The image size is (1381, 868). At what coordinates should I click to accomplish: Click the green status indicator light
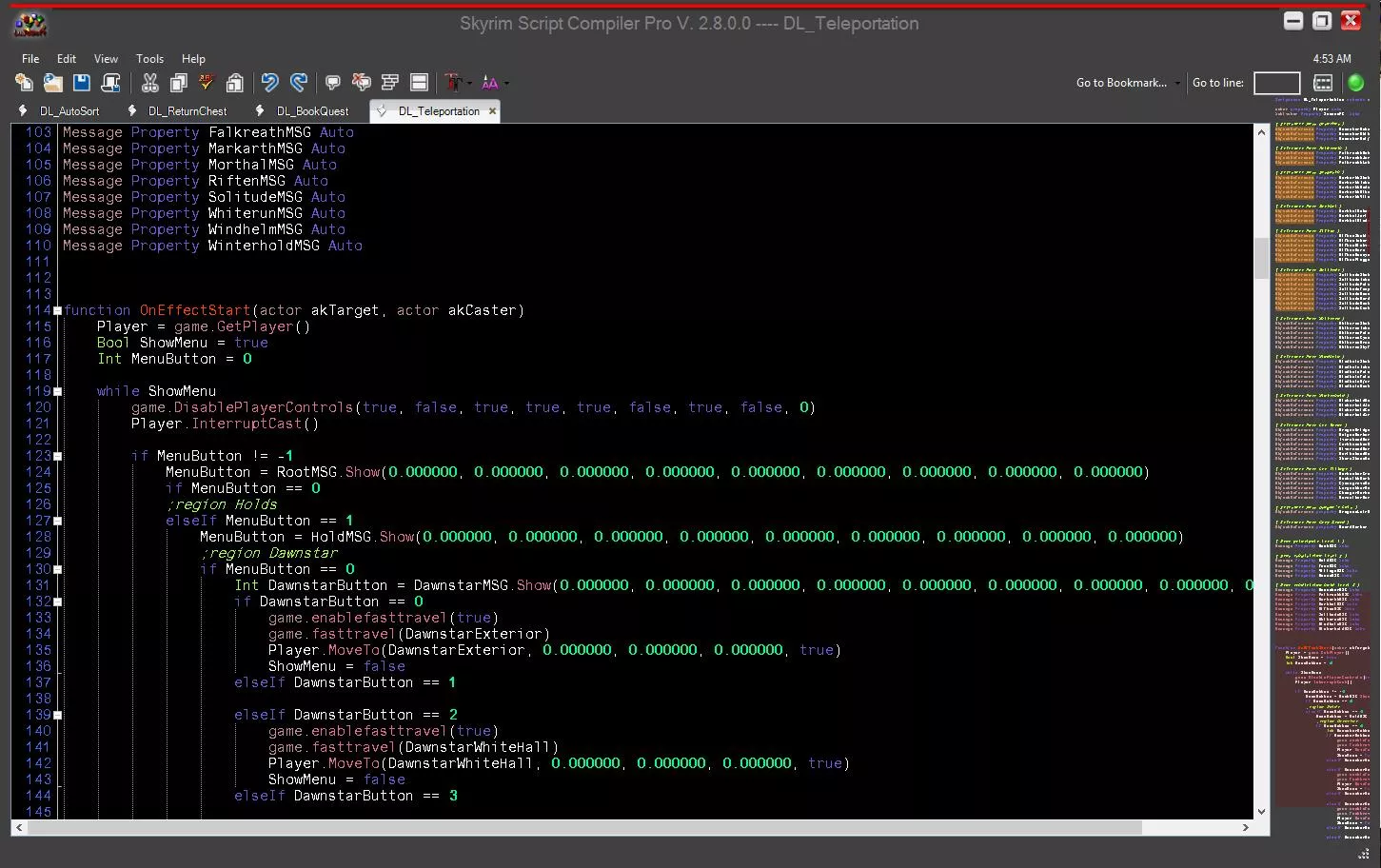[x=1356, y=83]
